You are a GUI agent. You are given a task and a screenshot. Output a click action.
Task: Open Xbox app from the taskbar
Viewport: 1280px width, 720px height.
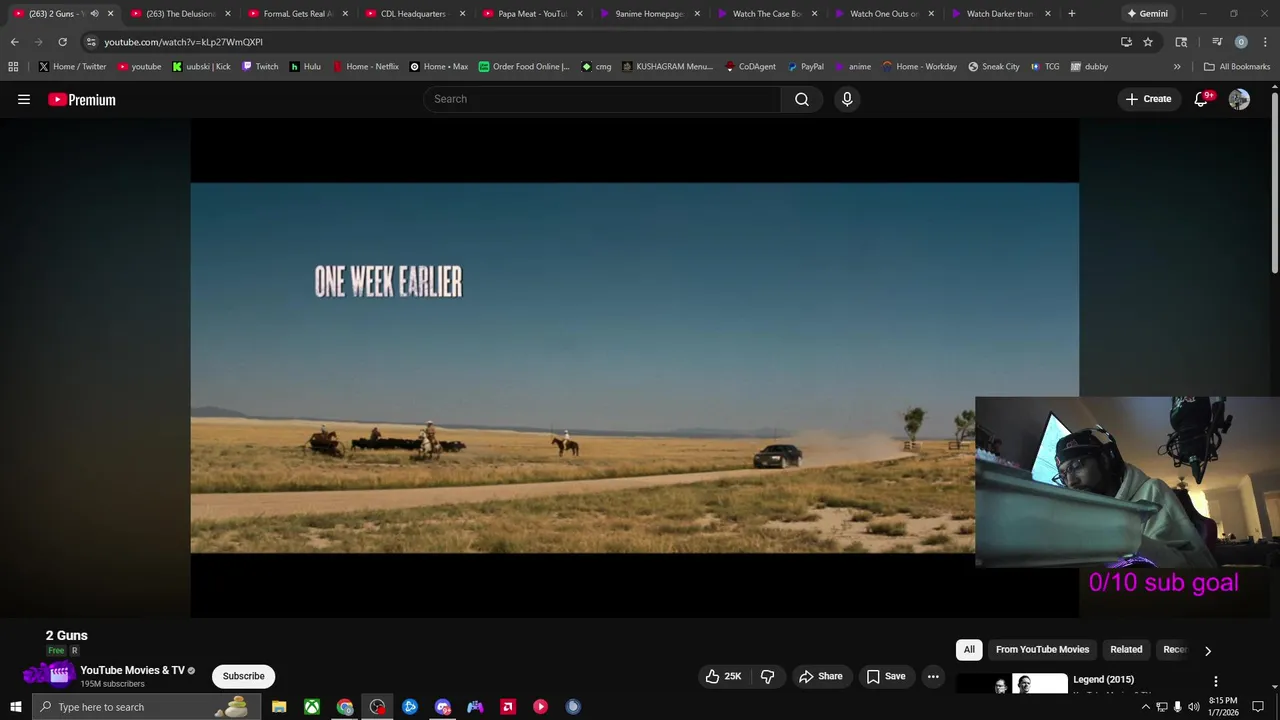pos(312,707)
